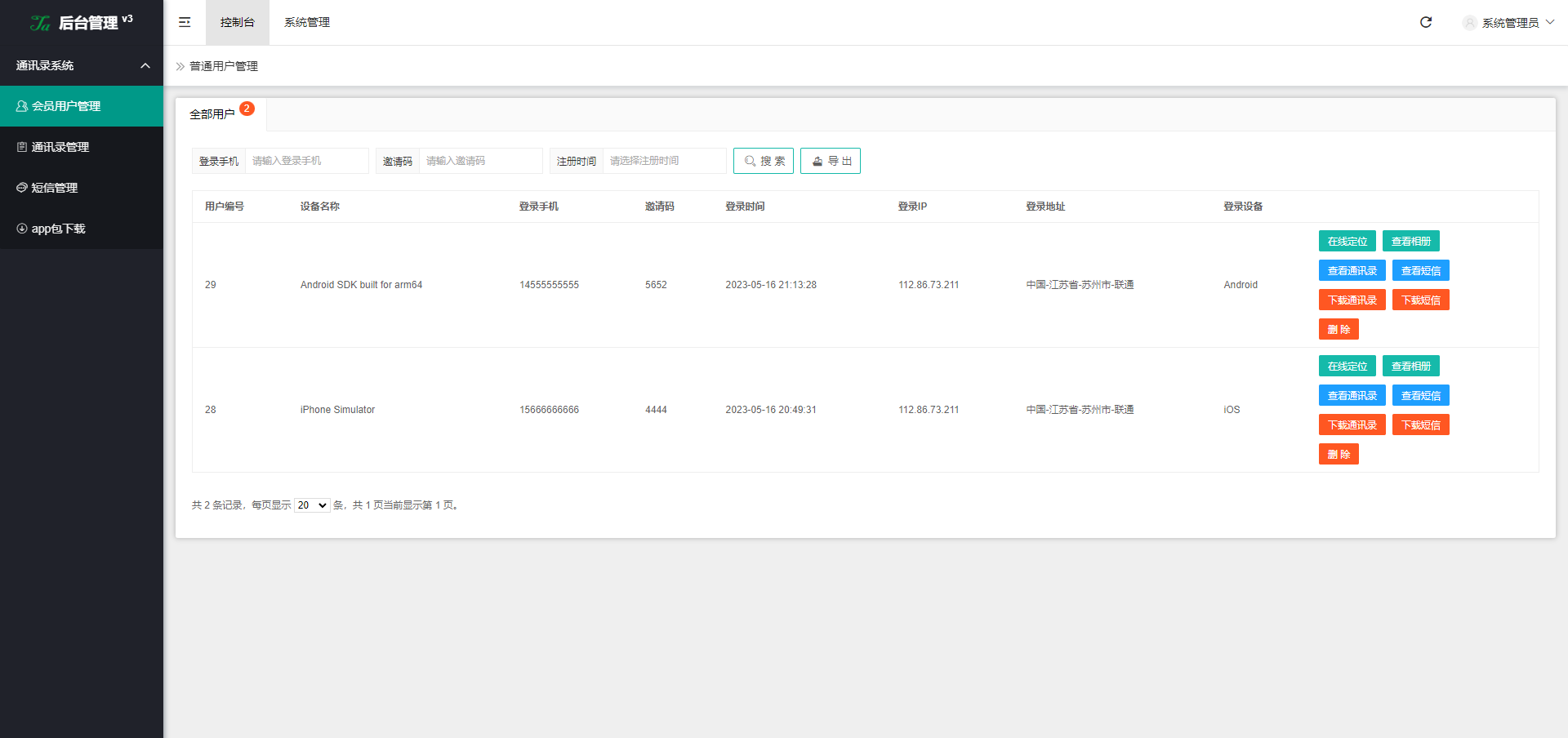Click the system administrator avatar icon

tap(1469, 23)
